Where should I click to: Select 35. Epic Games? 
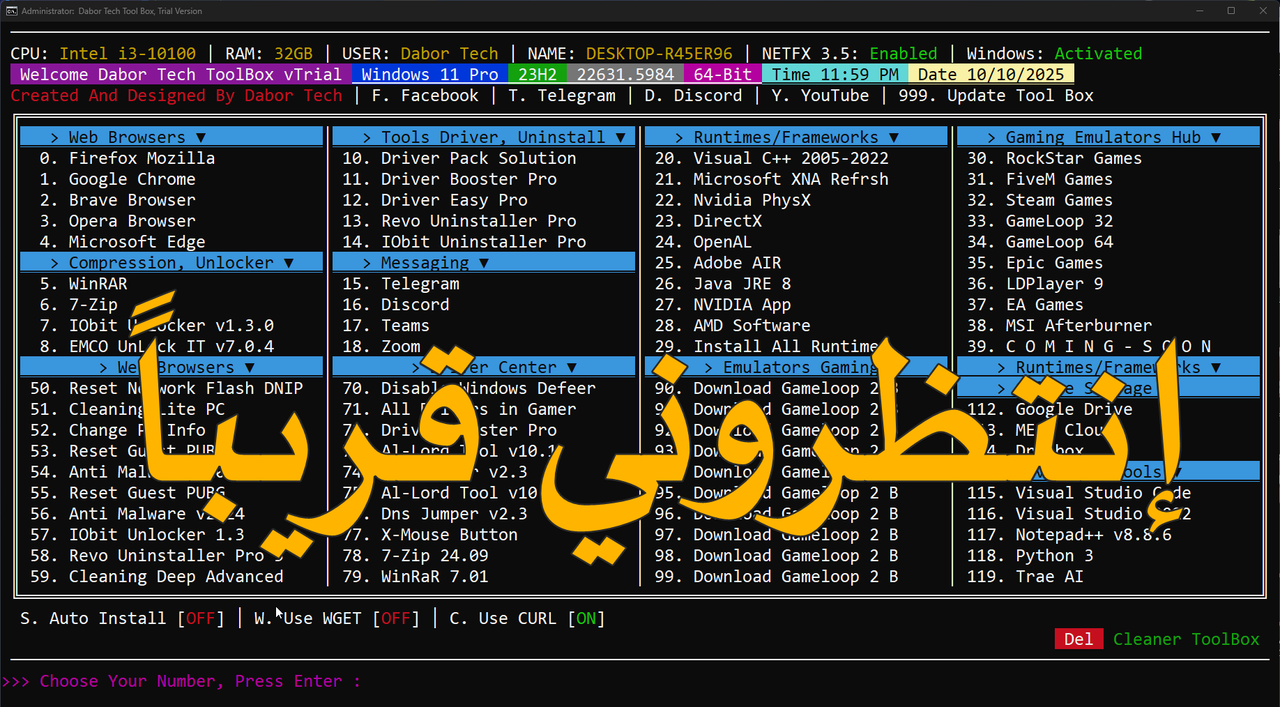pos(1035,263)
